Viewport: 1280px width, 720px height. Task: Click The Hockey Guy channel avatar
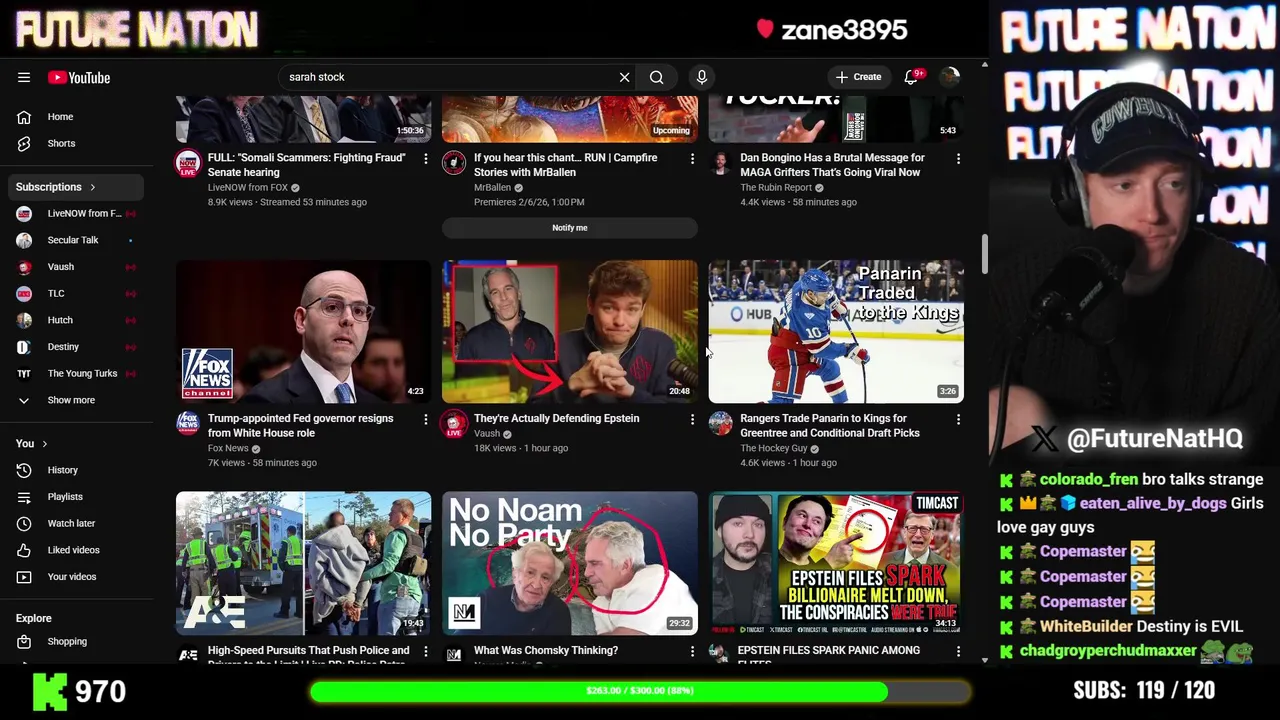tap(720, 424)
